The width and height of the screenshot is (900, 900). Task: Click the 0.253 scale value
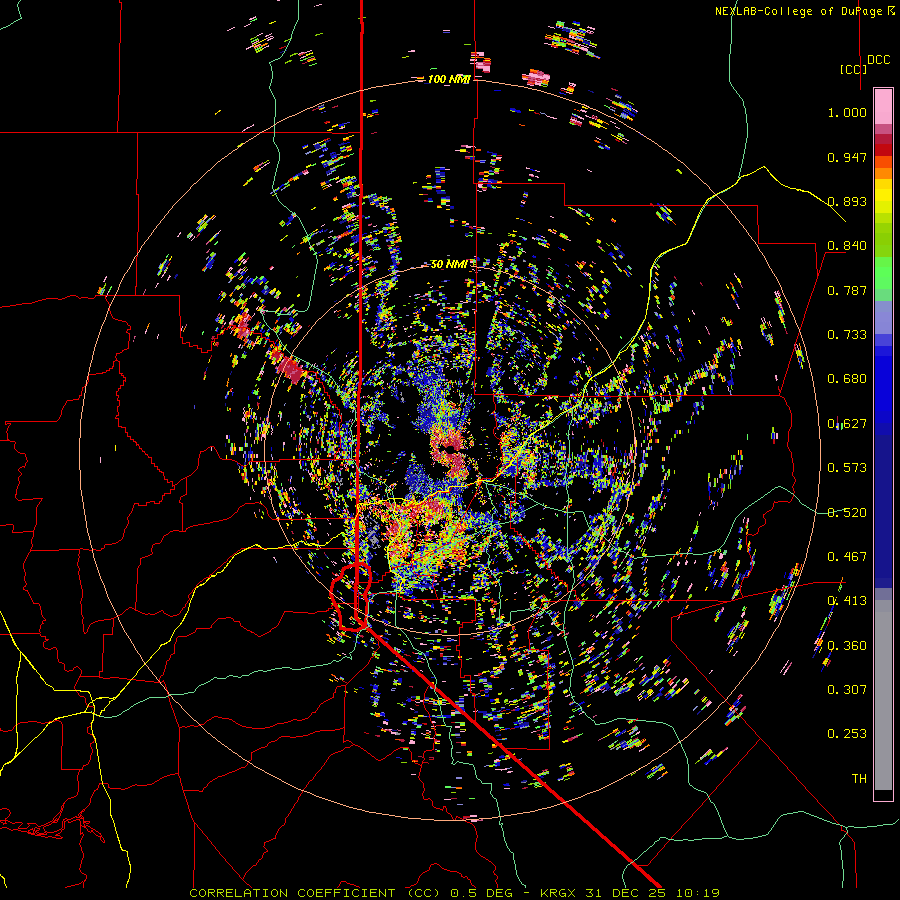click(847, 734)
